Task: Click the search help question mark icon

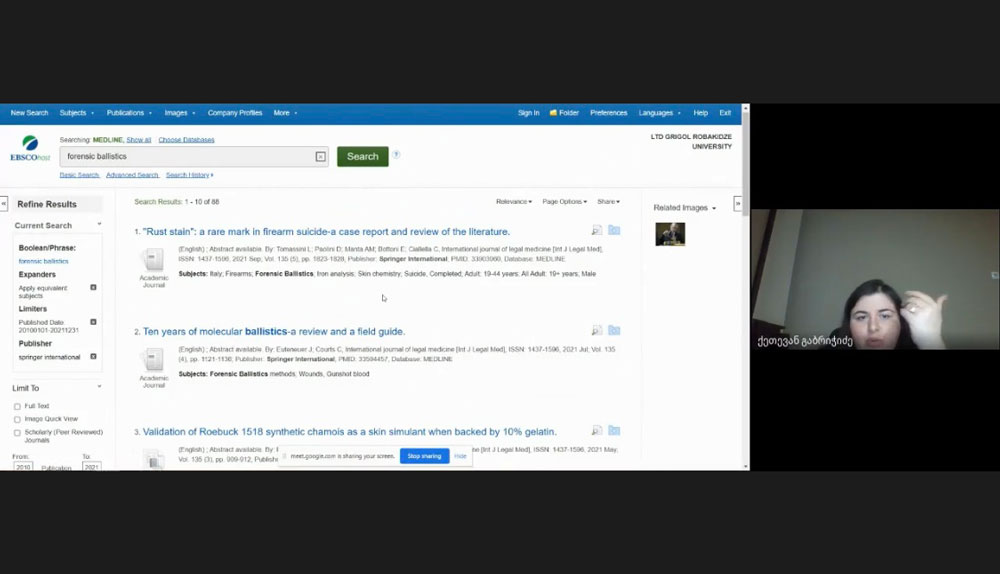Action: pyautogui.click(x=397, y=155)
